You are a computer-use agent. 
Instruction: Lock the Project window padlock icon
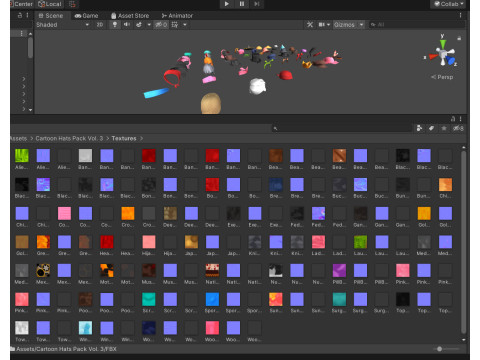(x=453, y=119)
